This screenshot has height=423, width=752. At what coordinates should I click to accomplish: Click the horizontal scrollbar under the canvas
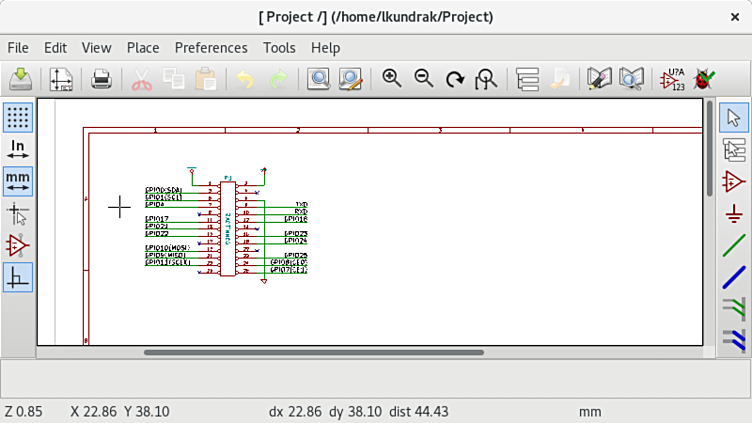pyautogui.click(x=314, y=352)
